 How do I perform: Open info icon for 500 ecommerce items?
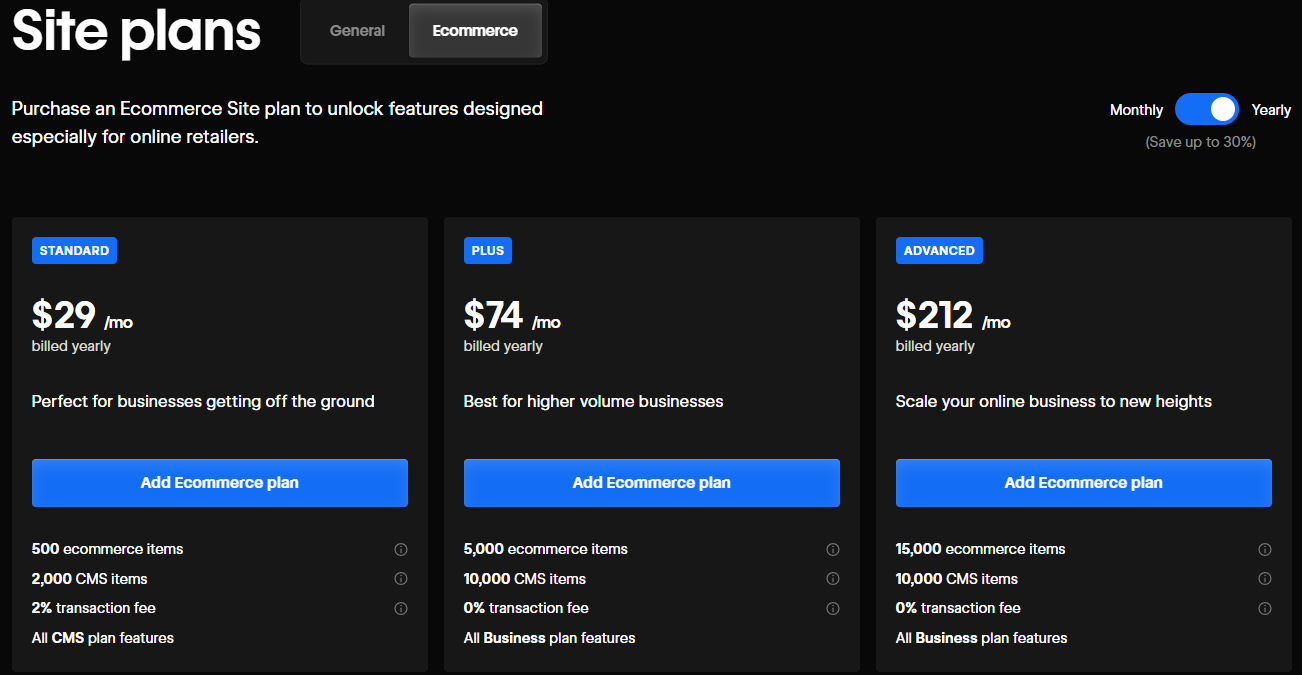pos(401,549)
